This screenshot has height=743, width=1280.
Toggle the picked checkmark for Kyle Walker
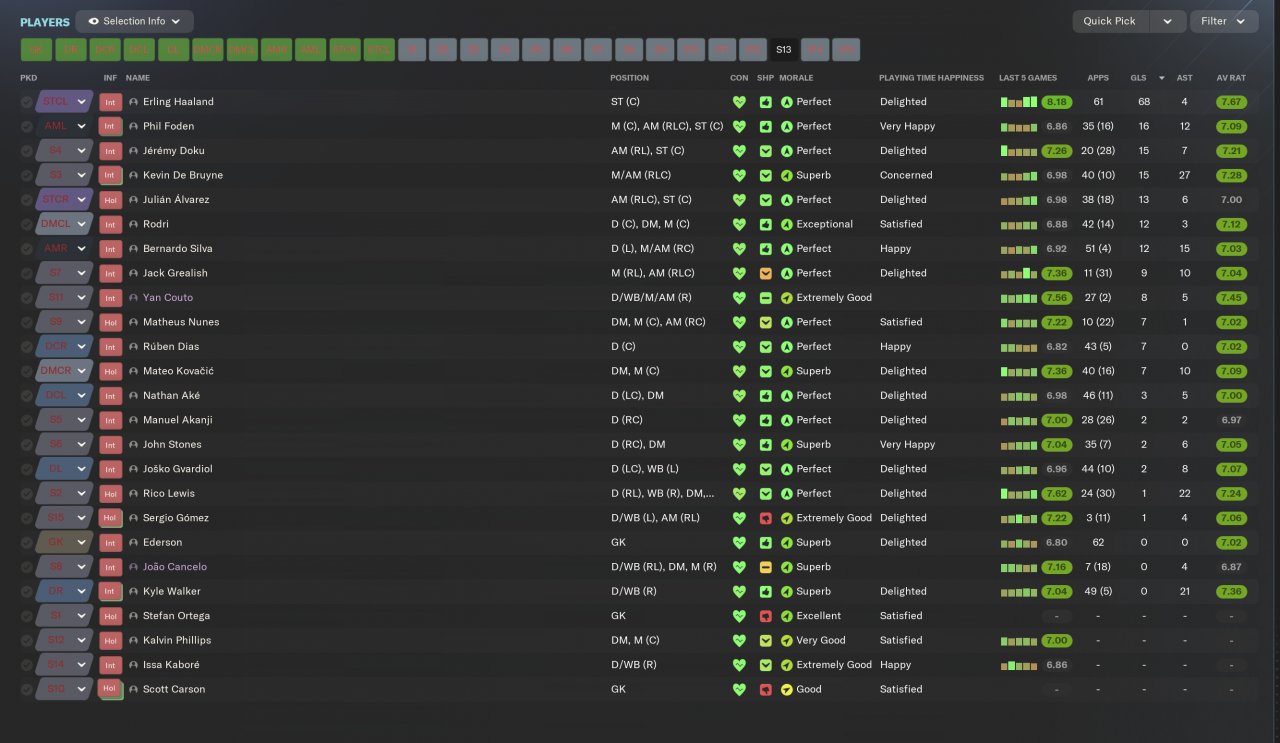[26, 592]
